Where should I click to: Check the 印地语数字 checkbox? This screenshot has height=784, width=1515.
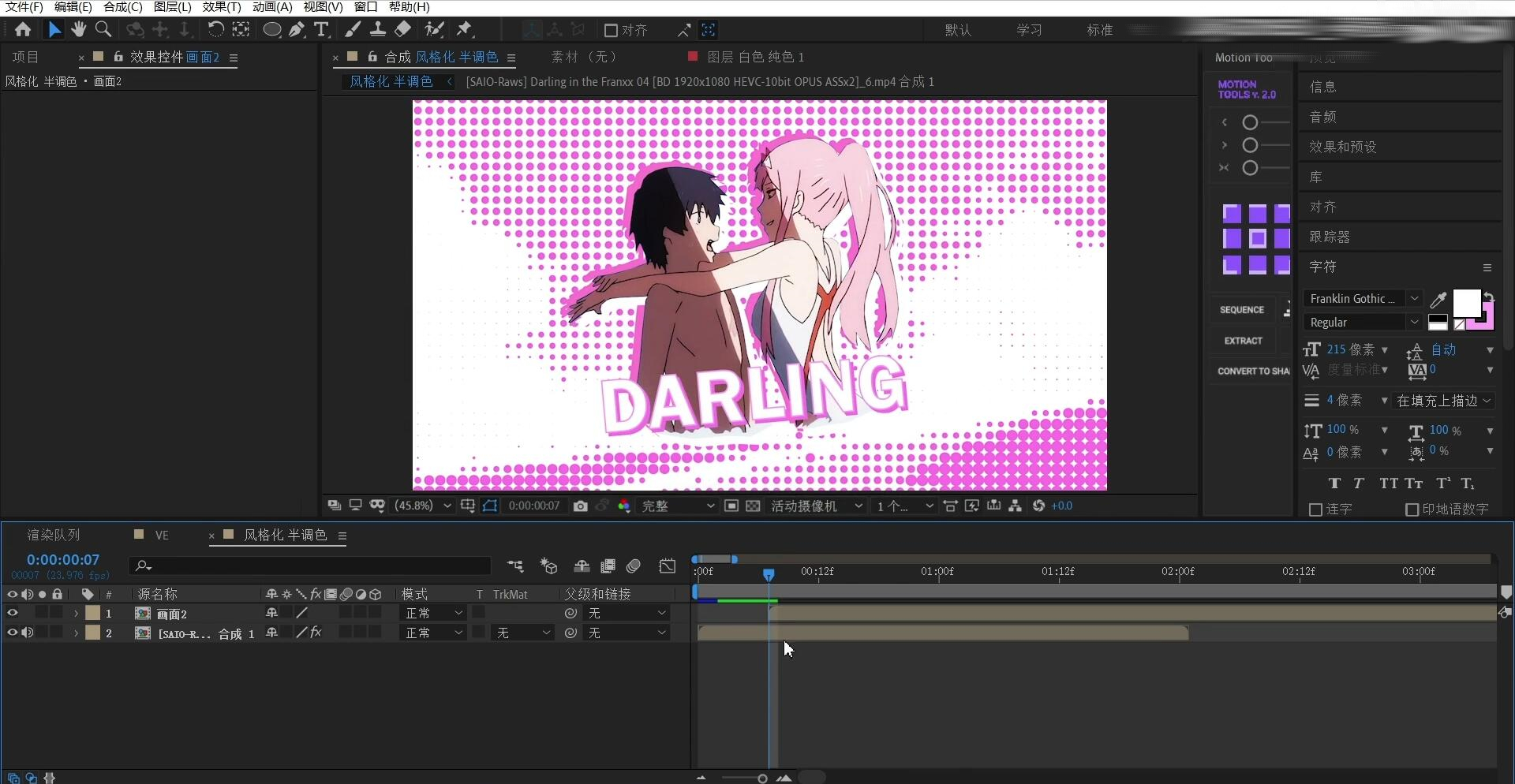coord(1412,510)
